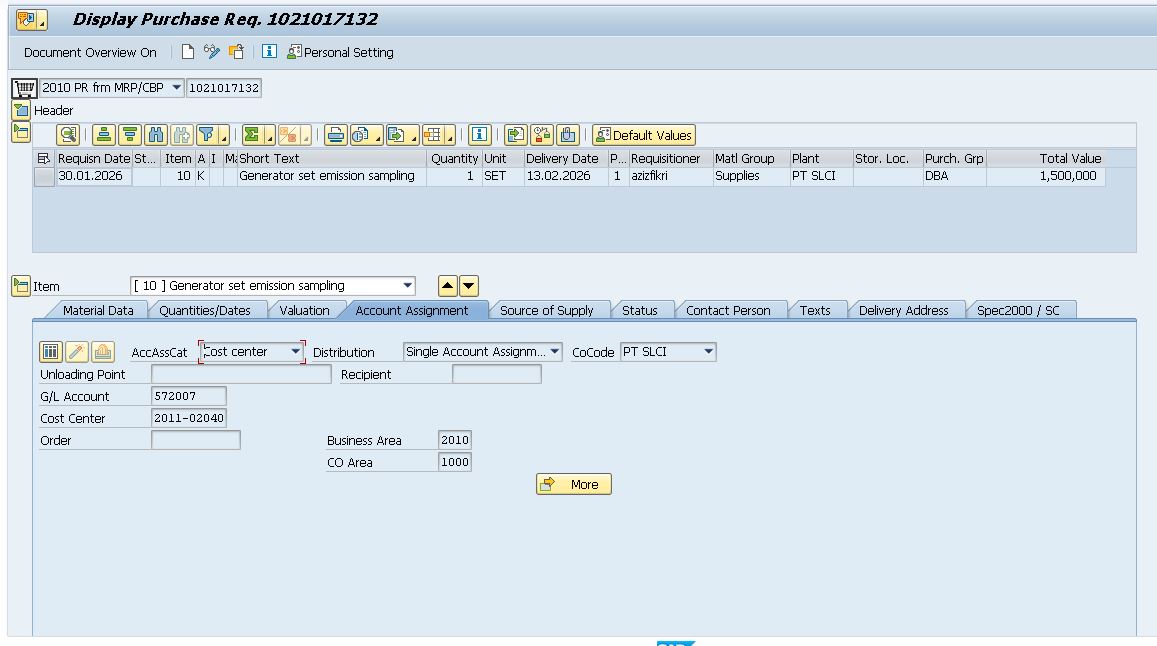Open the Quantities/Dates tab

[204, 310]
